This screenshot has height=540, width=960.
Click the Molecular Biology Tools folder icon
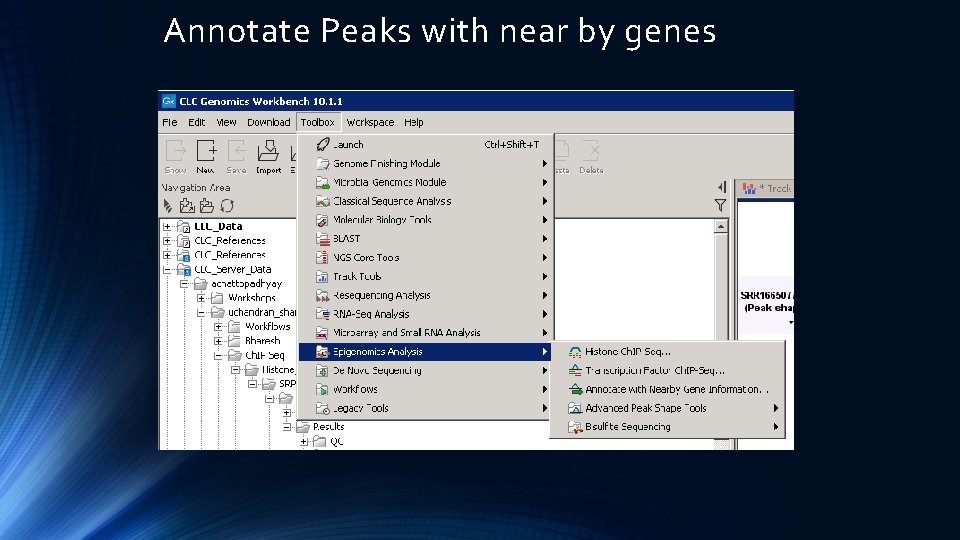pyautogui.click(x=323, y=220)
